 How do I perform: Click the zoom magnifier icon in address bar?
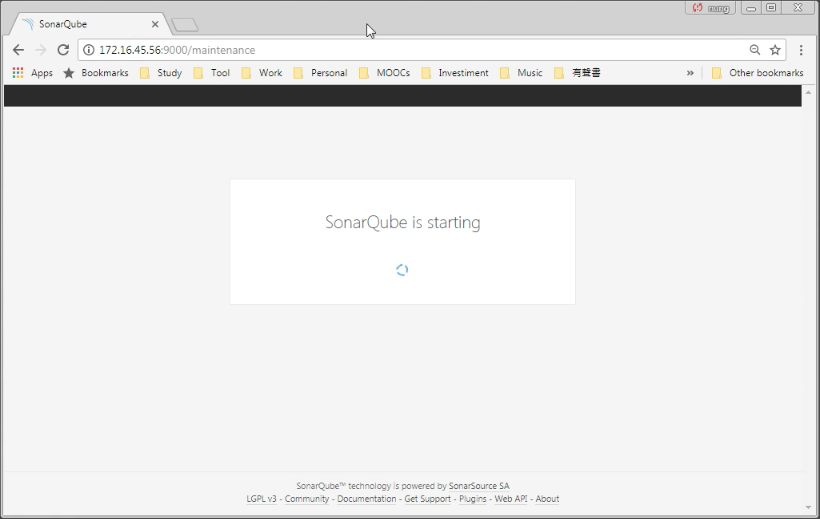755,50
